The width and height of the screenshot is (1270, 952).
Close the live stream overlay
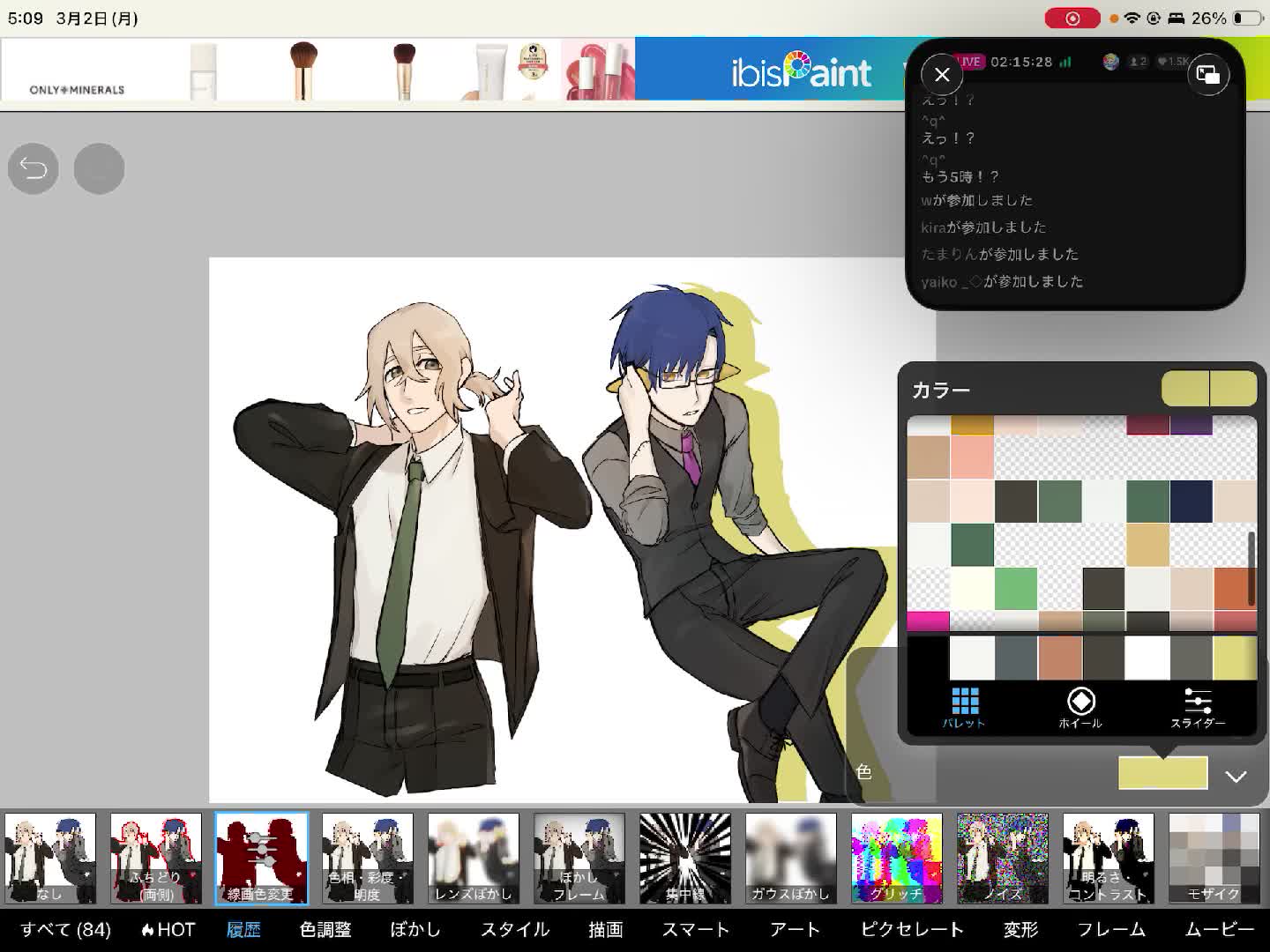click(942, 75)
